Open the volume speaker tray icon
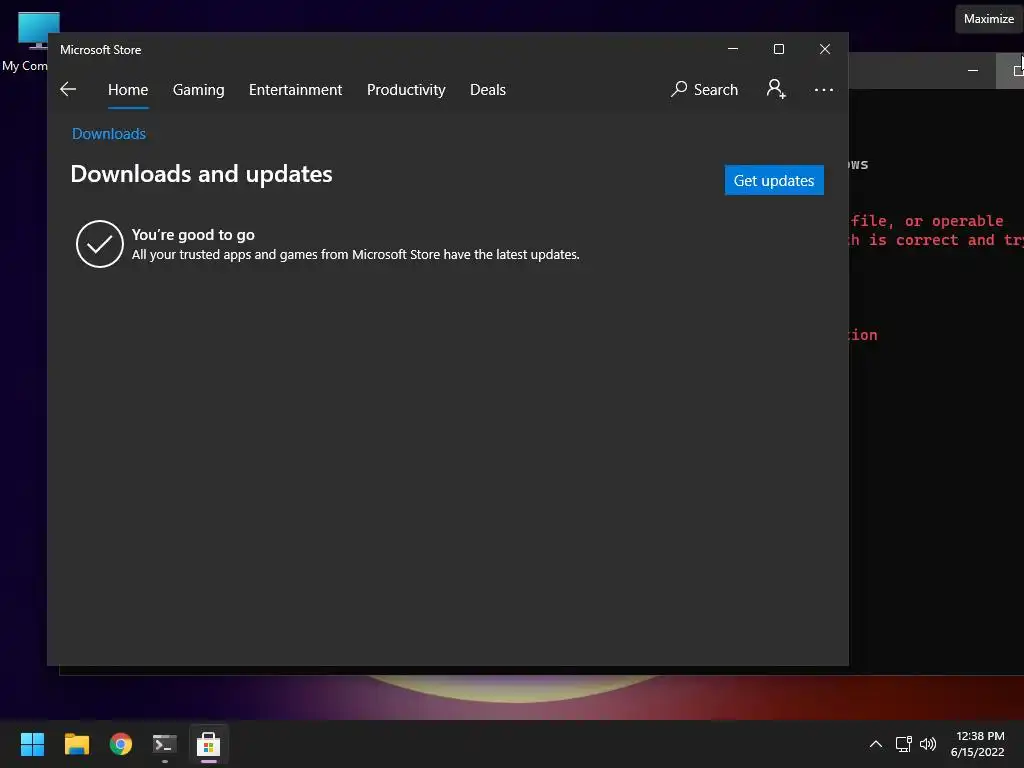This screenshot has height=768, width=1024. click(927, 744)
